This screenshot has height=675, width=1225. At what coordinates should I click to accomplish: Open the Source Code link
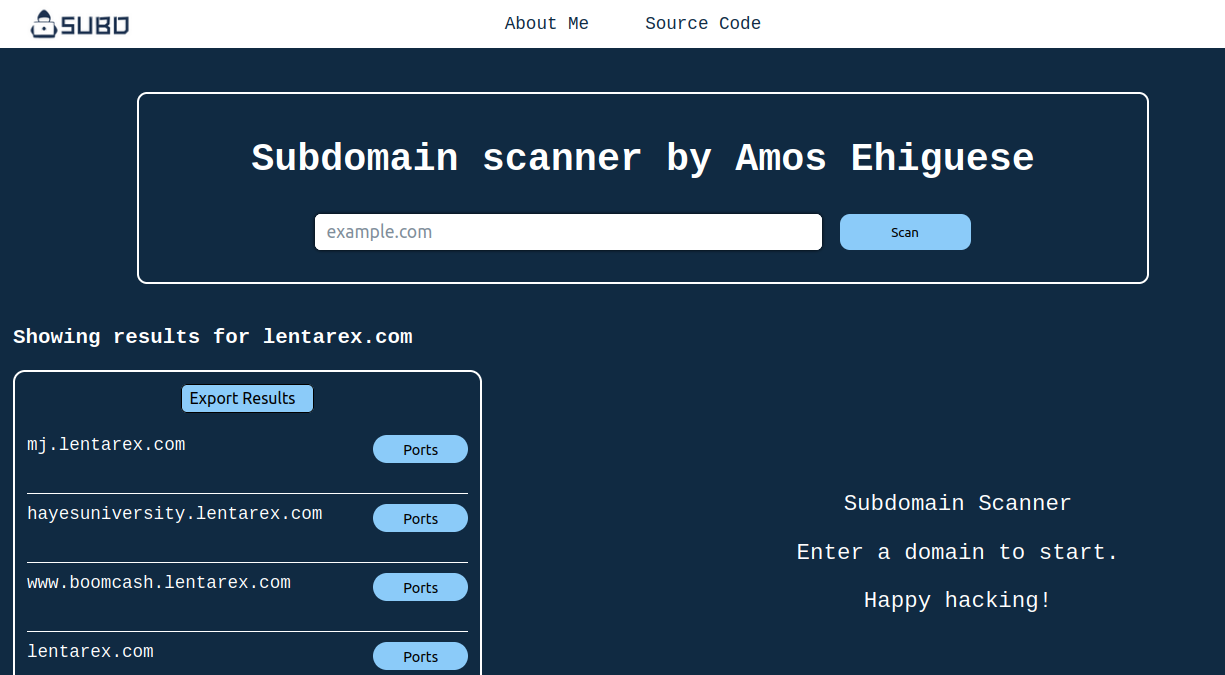click(x=703, y=23)
